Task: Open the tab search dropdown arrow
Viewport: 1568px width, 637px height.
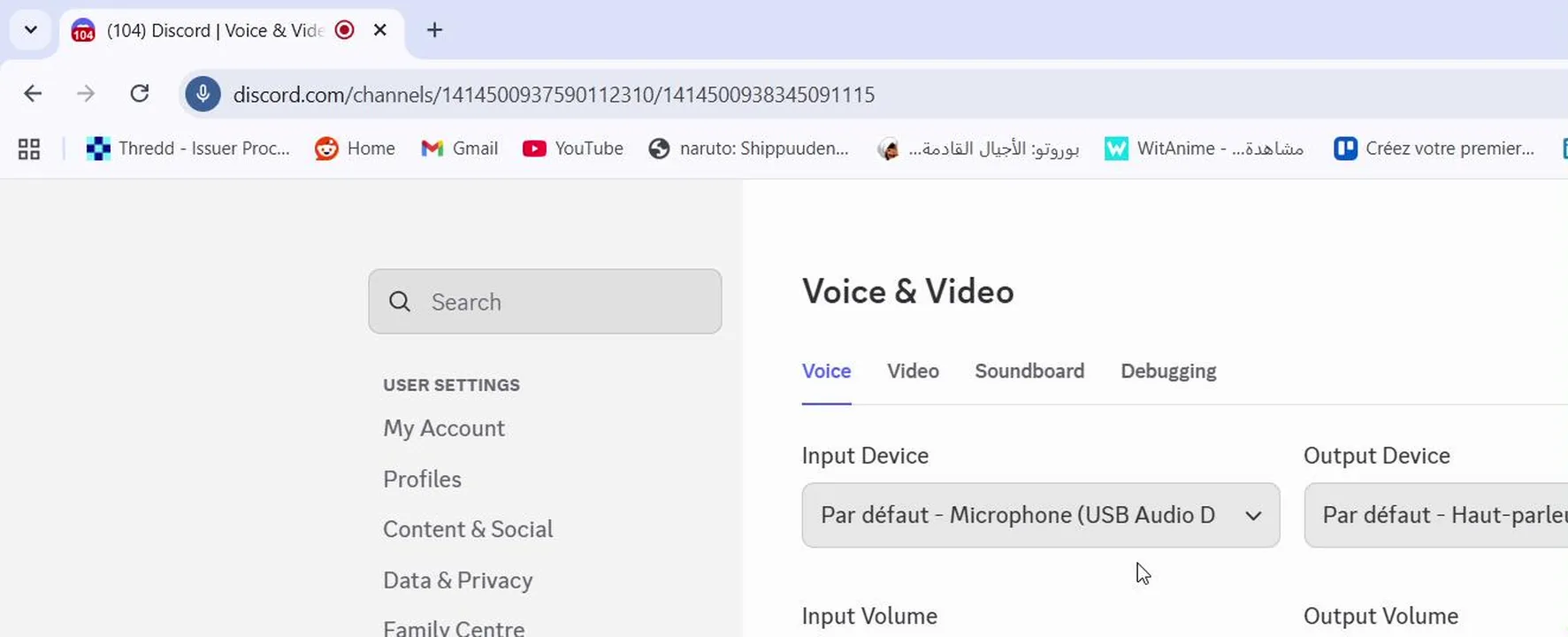Action: (31, 30)
